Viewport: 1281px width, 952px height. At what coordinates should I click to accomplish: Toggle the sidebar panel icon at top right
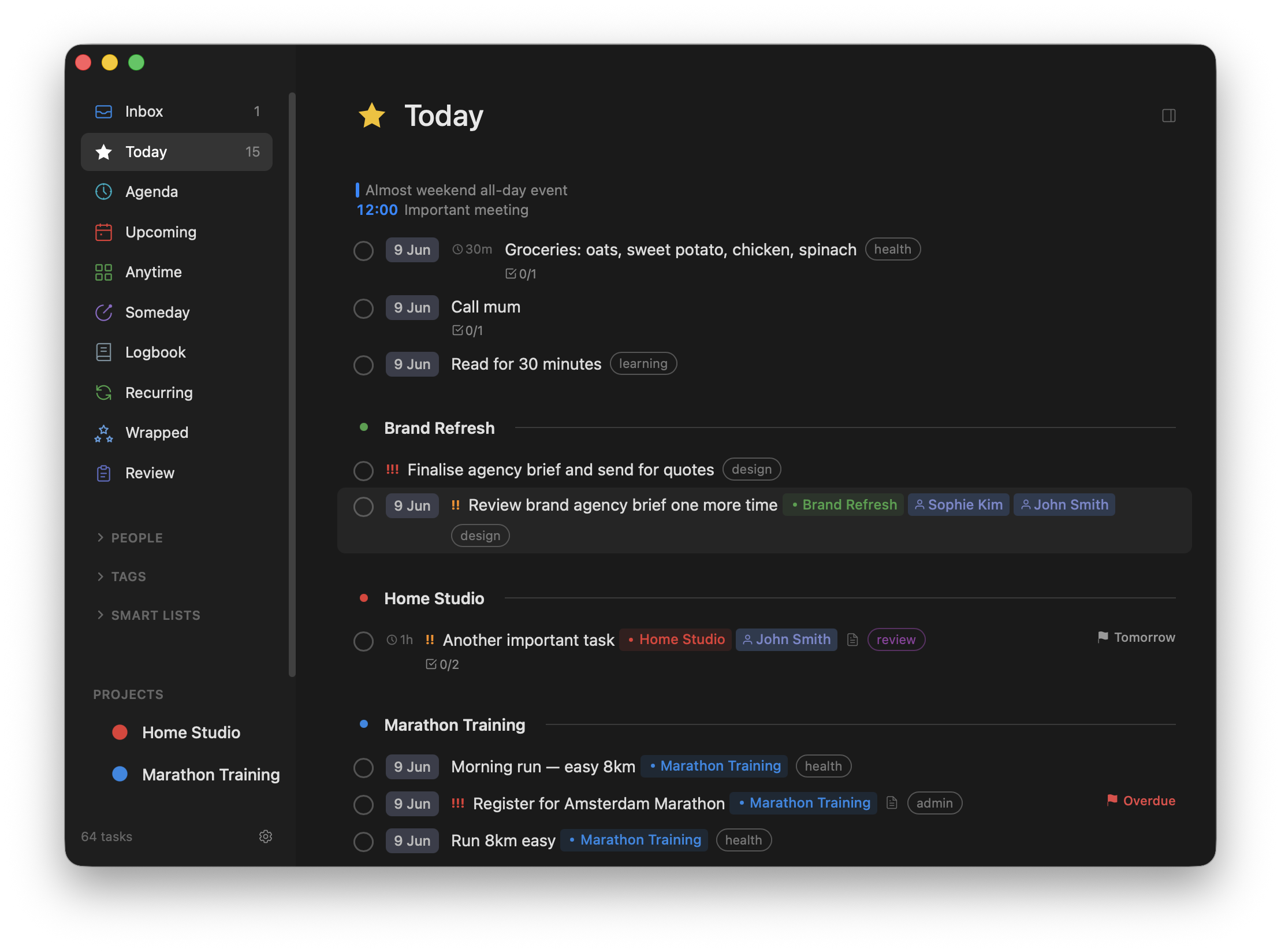(1169, 116)
